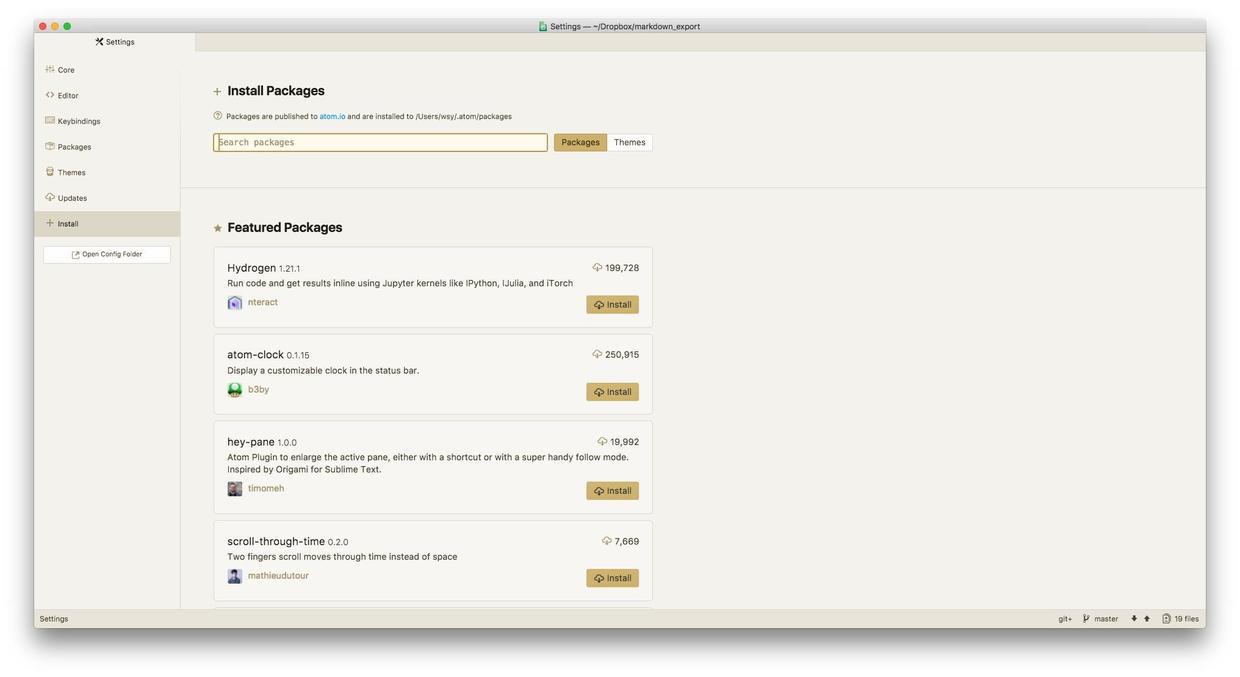Click the master branch icon
Image resolution: width=1240 pixels, height=677 pixels.
pyautogui.click(x=1086, y=619)
